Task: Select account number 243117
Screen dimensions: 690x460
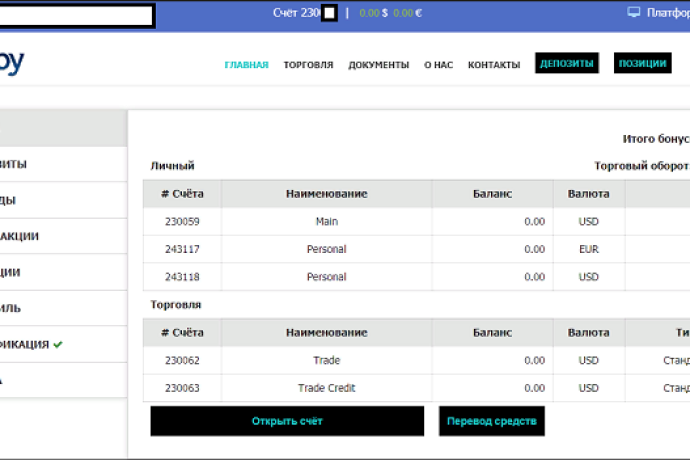Action: [x=182, y=249]
